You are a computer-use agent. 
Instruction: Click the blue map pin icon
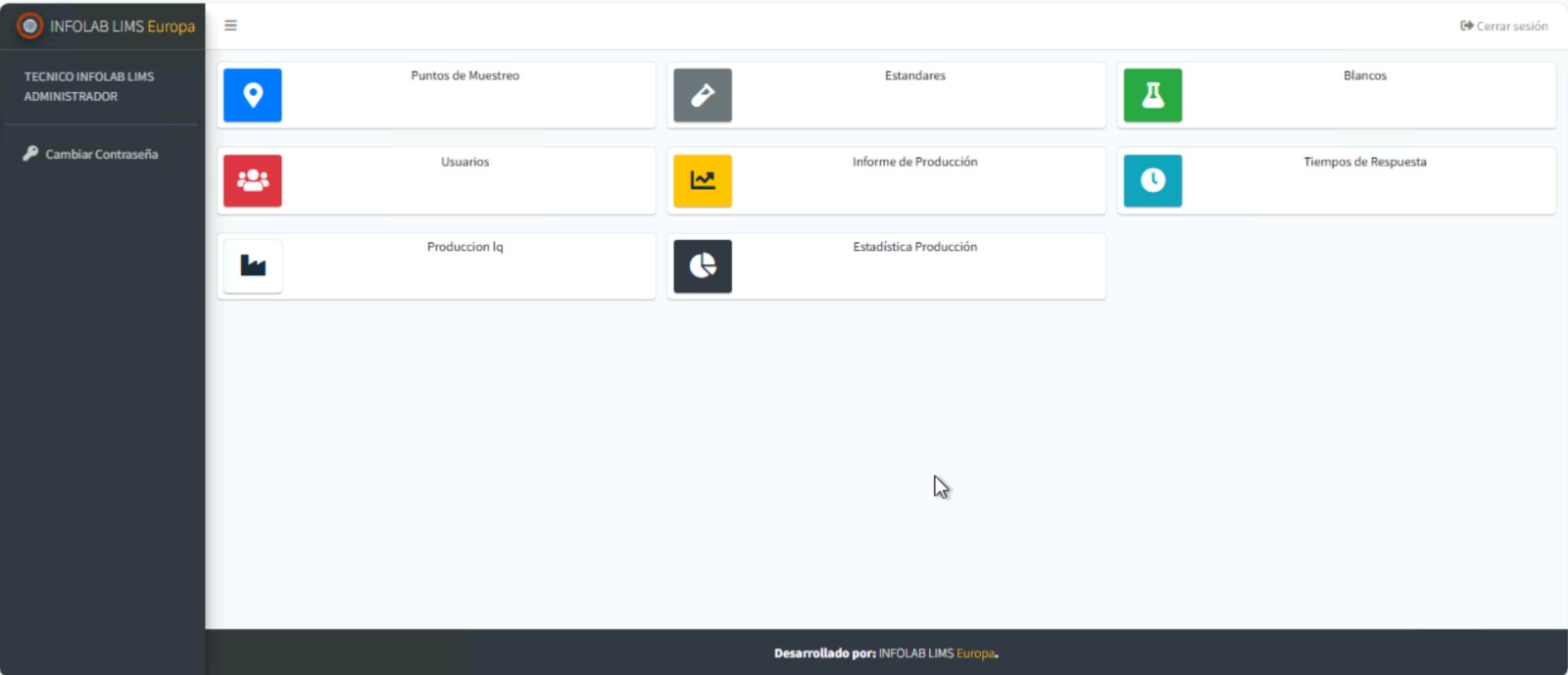253,95
